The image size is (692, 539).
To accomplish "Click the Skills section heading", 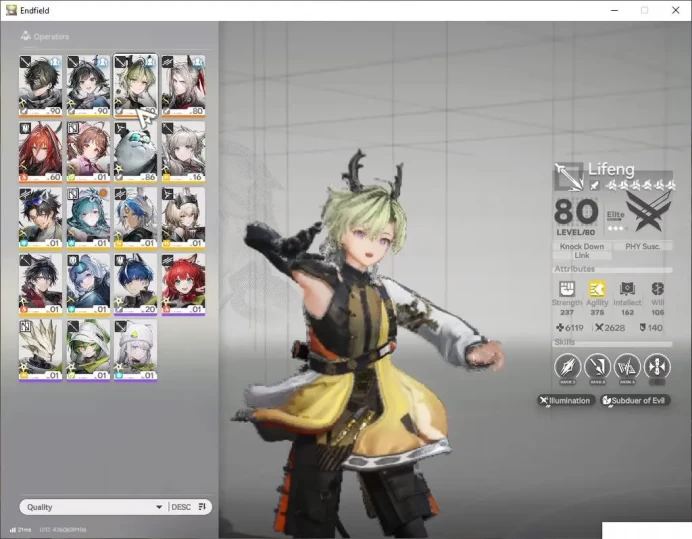I will tap(564, 342).
